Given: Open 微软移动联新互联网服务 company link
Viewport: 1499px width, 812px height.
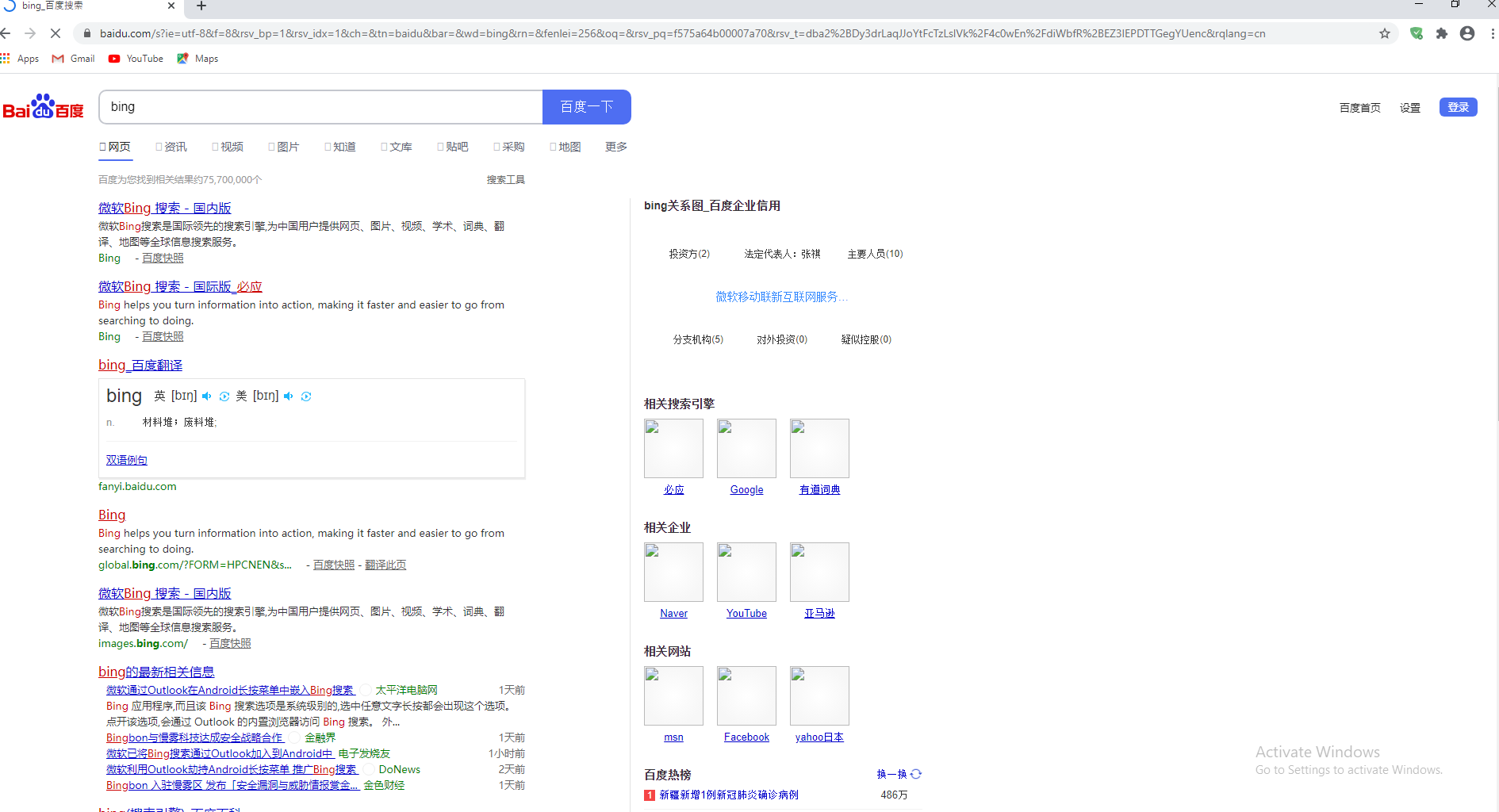Looking at the screenshot, I should pos(782,297).
